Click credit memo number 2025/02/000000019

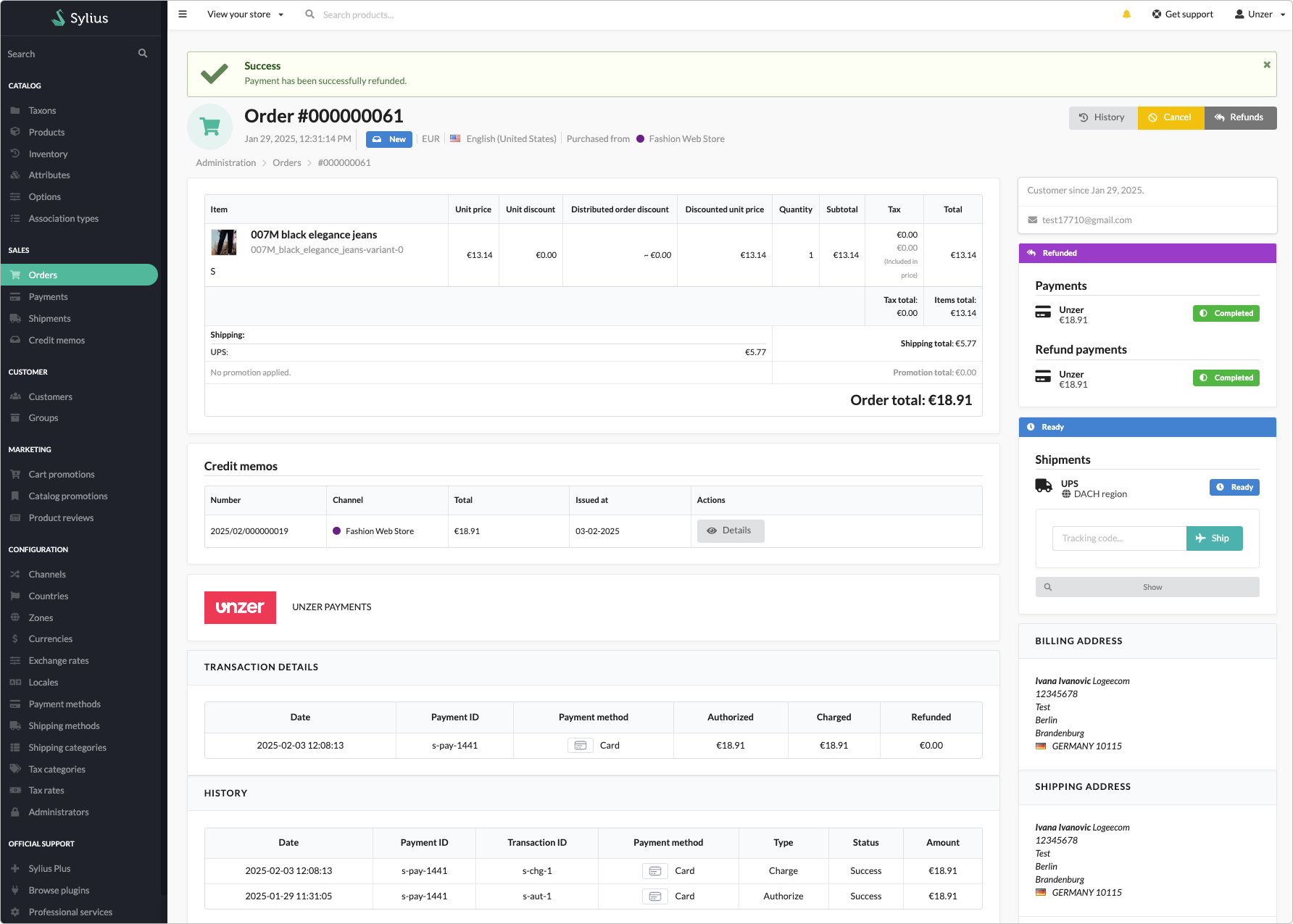[x=249, y=531]
